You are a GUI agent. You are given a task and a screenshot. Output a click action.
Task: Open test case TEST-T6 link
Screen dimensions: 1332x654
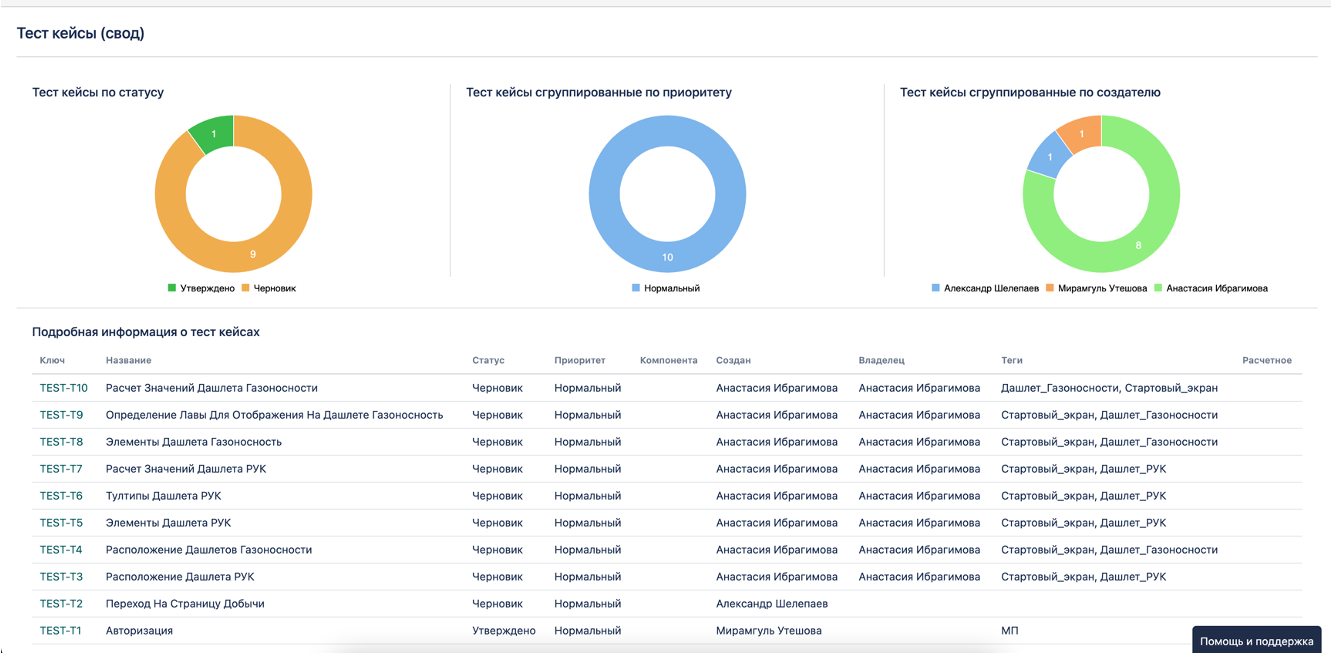61,496
